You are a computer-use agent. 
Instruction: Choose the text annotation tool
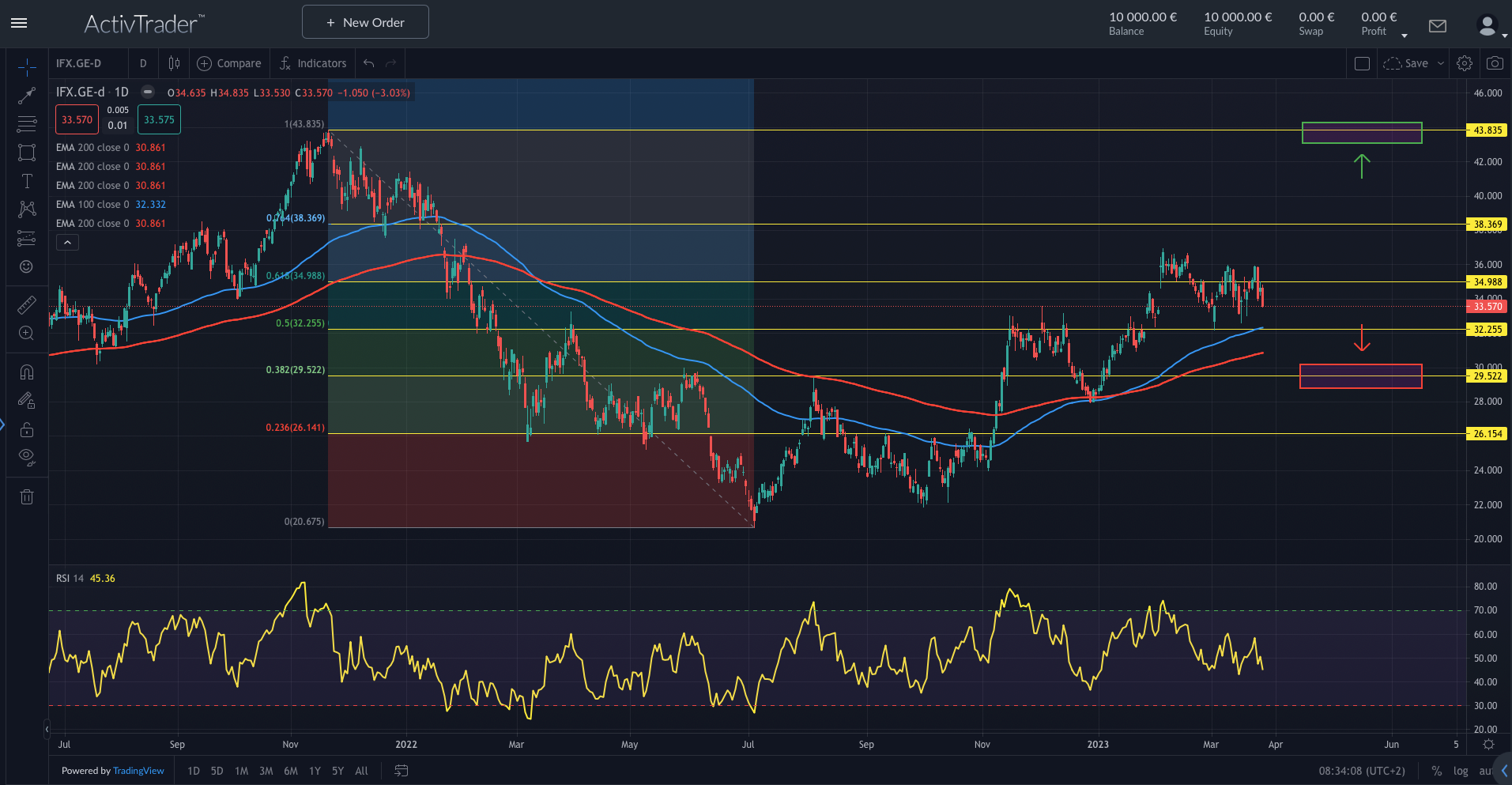point(27,181)
